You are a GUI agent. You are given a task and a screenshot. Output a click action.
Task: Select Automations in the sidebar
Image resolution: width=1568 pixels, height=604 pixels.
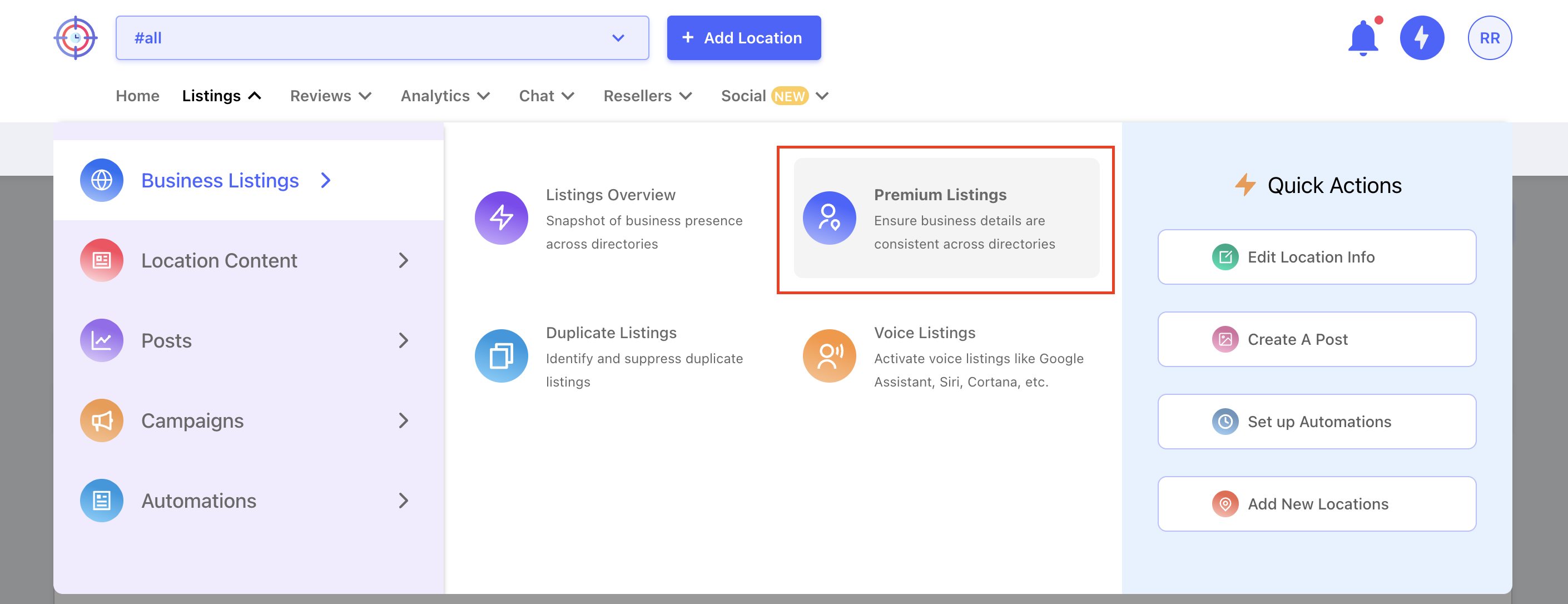click(x=249, y=501)
